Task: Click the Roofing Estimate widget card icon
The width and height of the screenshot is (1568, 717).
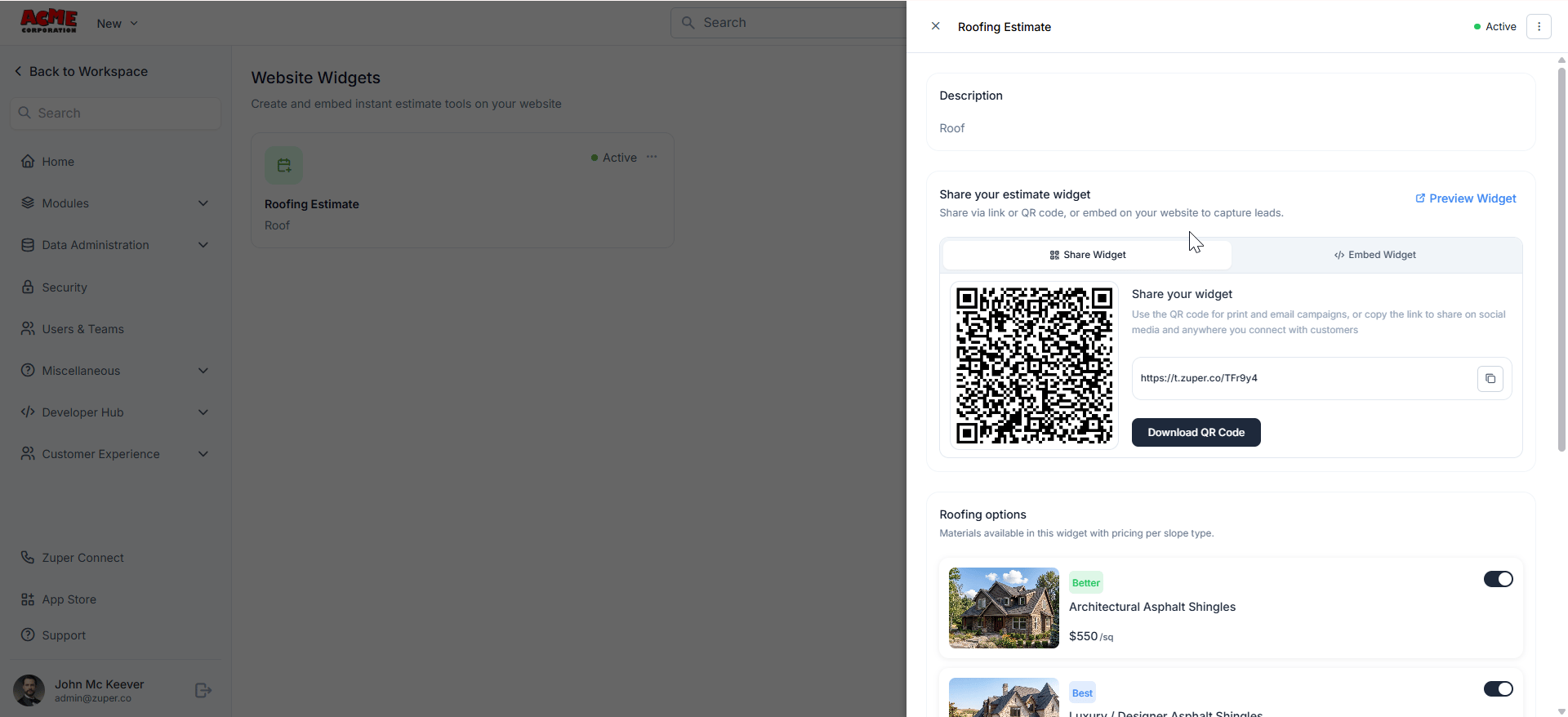Action: click(283, 166)
